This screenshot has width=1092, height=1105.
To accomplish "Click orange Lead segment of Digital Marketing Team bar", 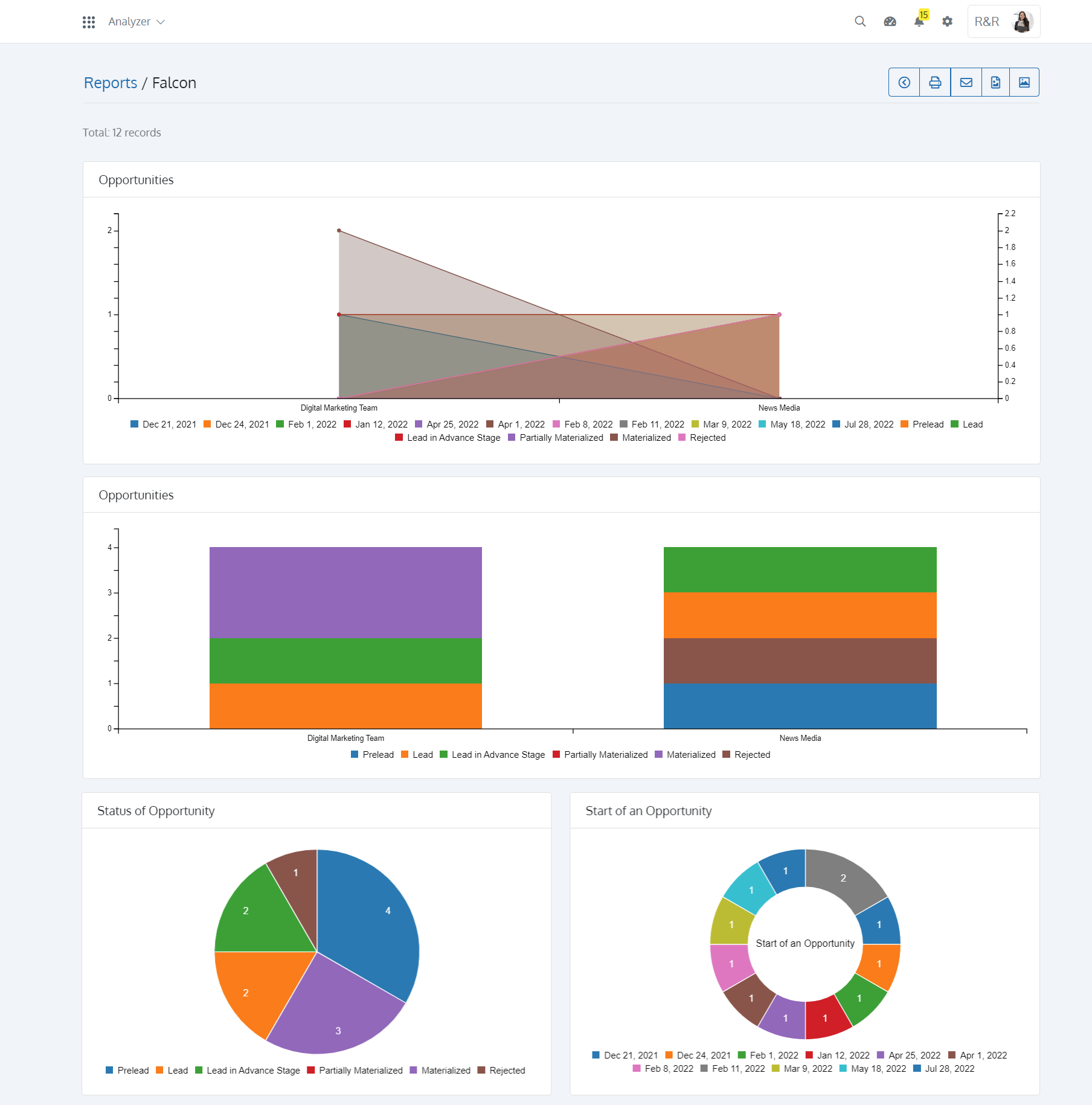I will point(345,706).
